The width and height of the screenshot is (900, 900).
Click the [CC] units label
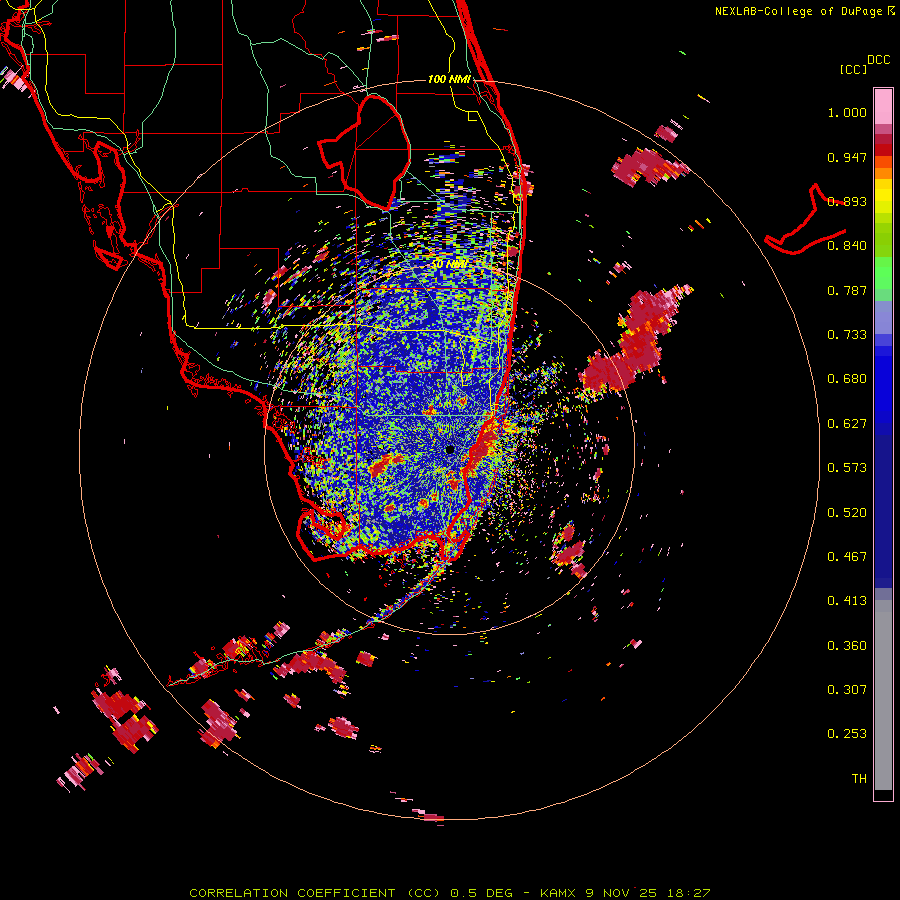tap(854, 69)
